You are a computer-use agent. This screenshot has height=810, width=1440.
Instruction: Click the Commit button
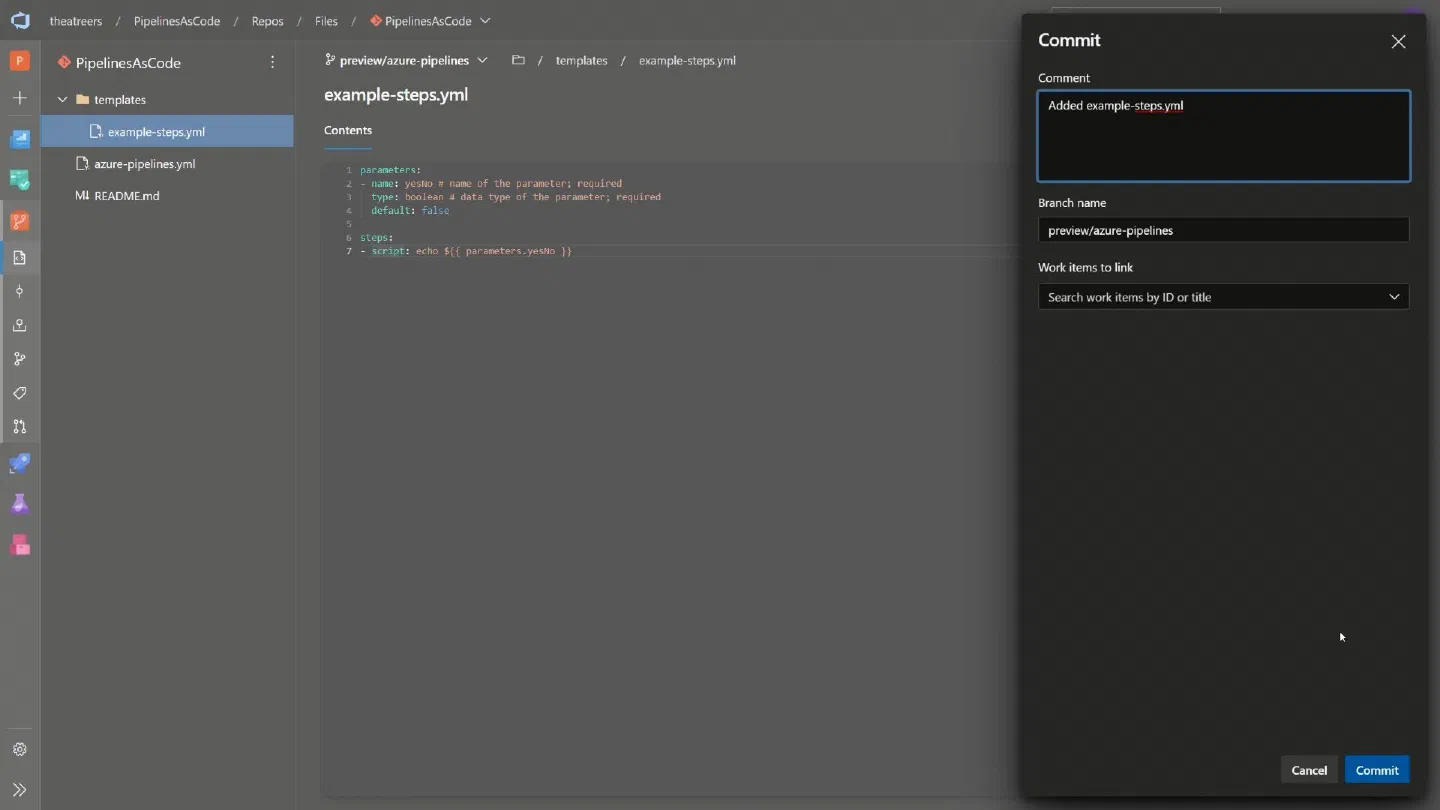(1377, 770)
